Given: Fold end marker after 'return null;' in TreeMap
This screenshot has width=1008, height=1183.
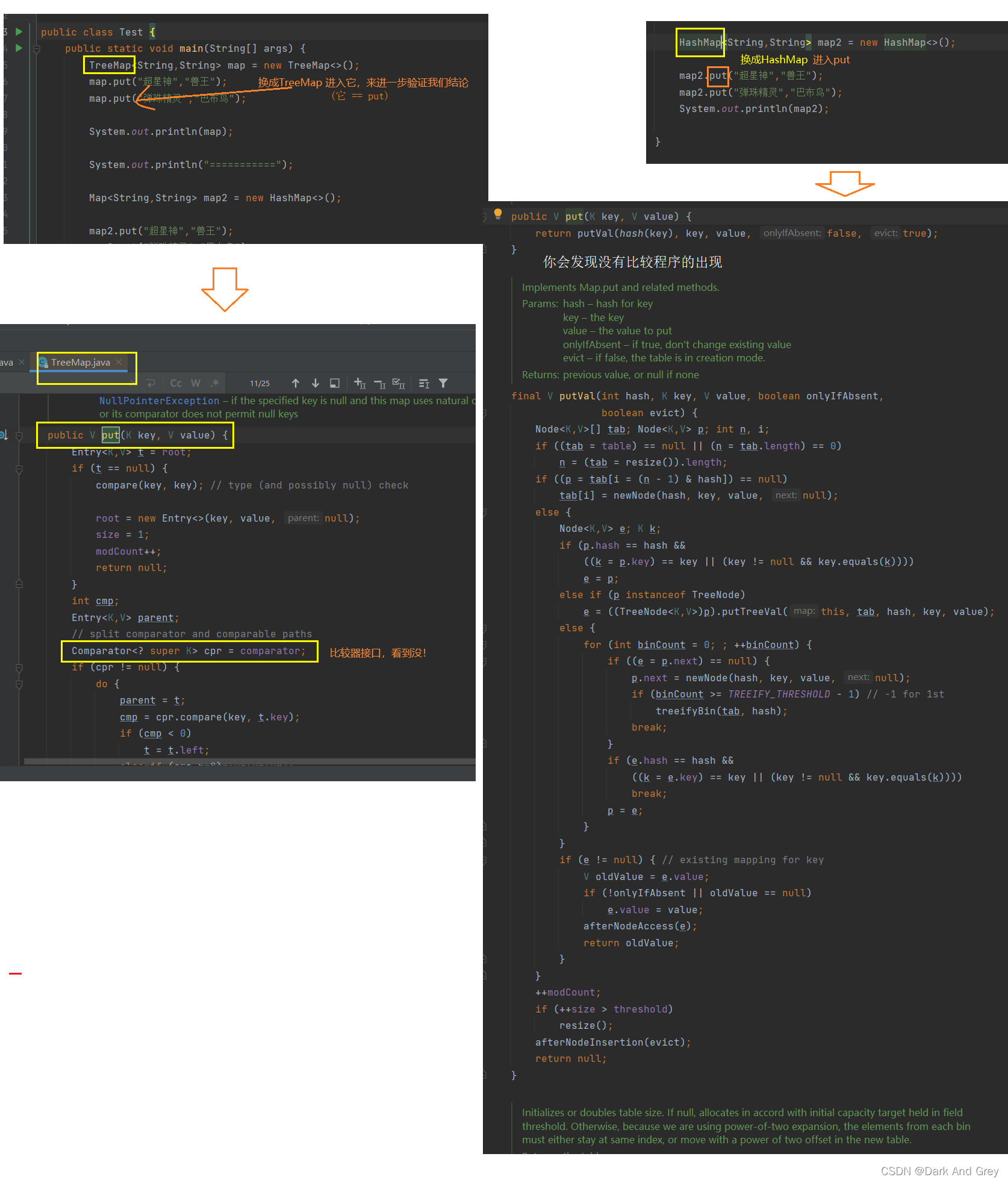Looking at the screenshot, I should click(19, 584).
